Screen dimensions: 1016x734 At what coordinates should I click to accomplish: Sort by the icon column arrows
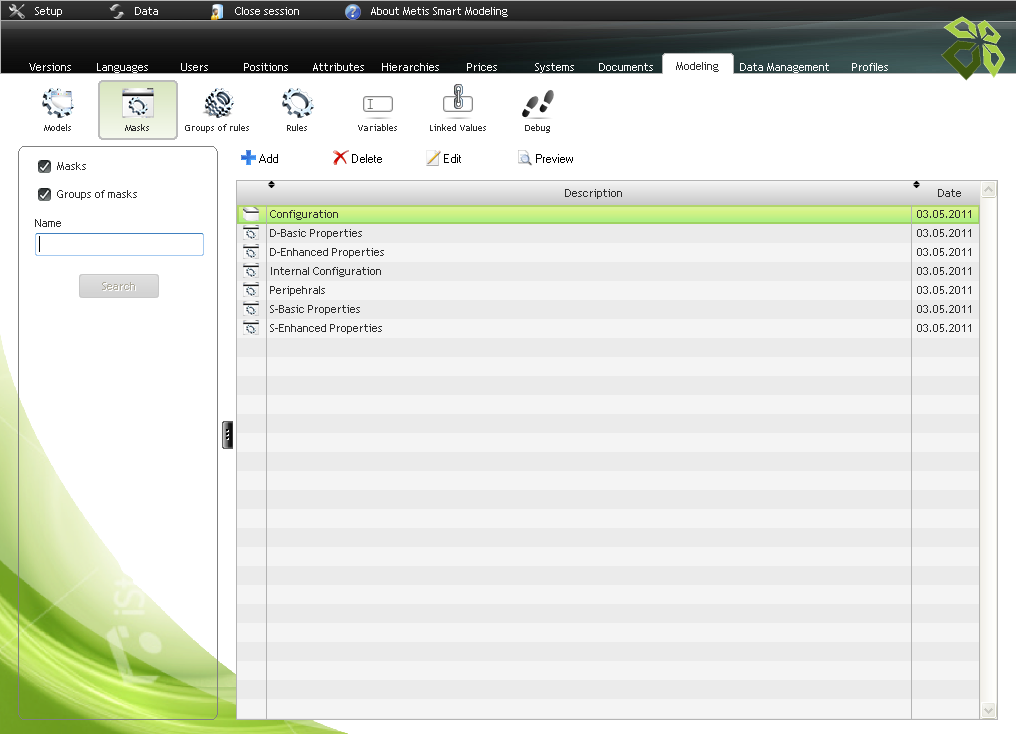tap(271, 185)
